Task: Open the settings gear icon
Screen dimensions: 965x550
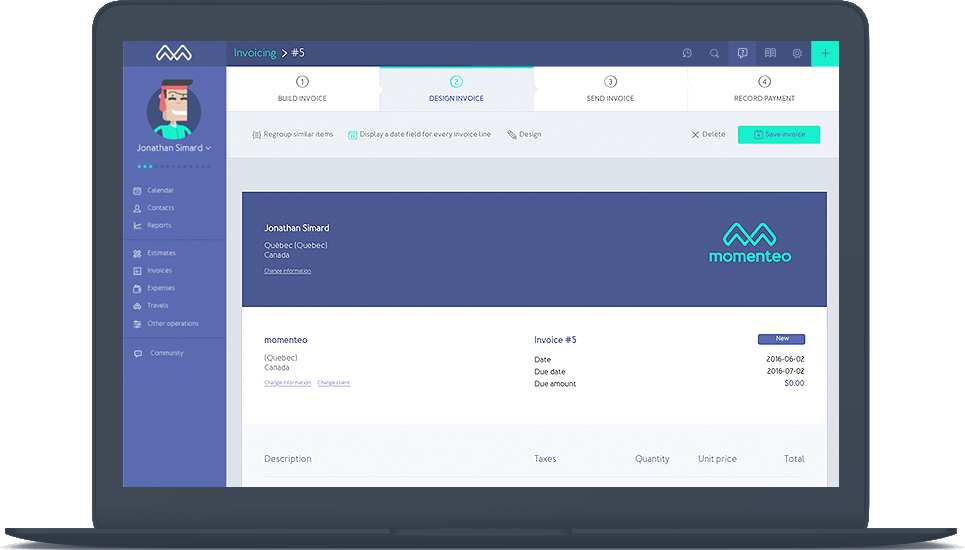Action: (x=797, y=54)
